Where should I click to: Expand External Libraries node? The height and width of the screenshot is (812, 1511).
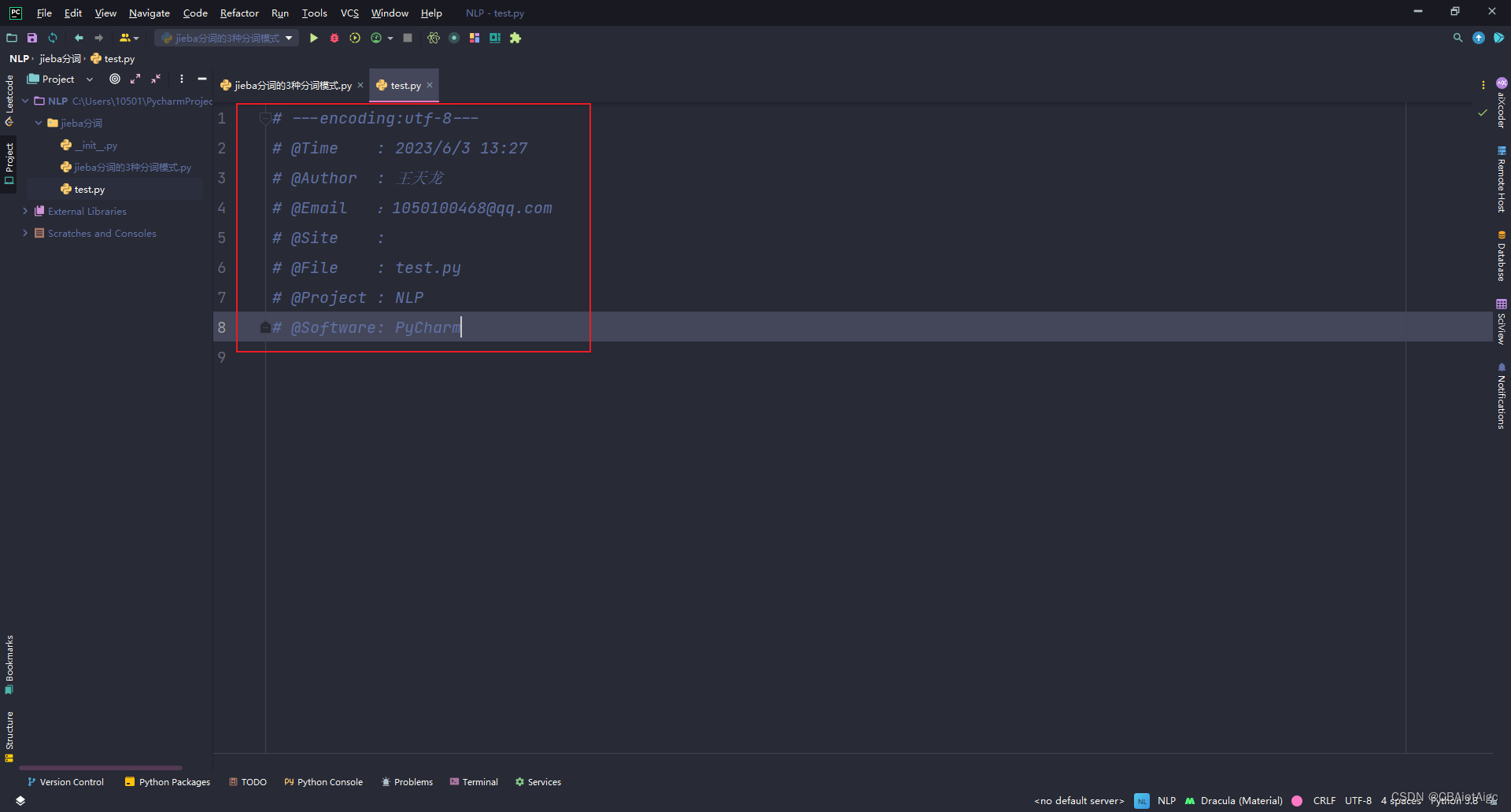click(x=25, y=211)
